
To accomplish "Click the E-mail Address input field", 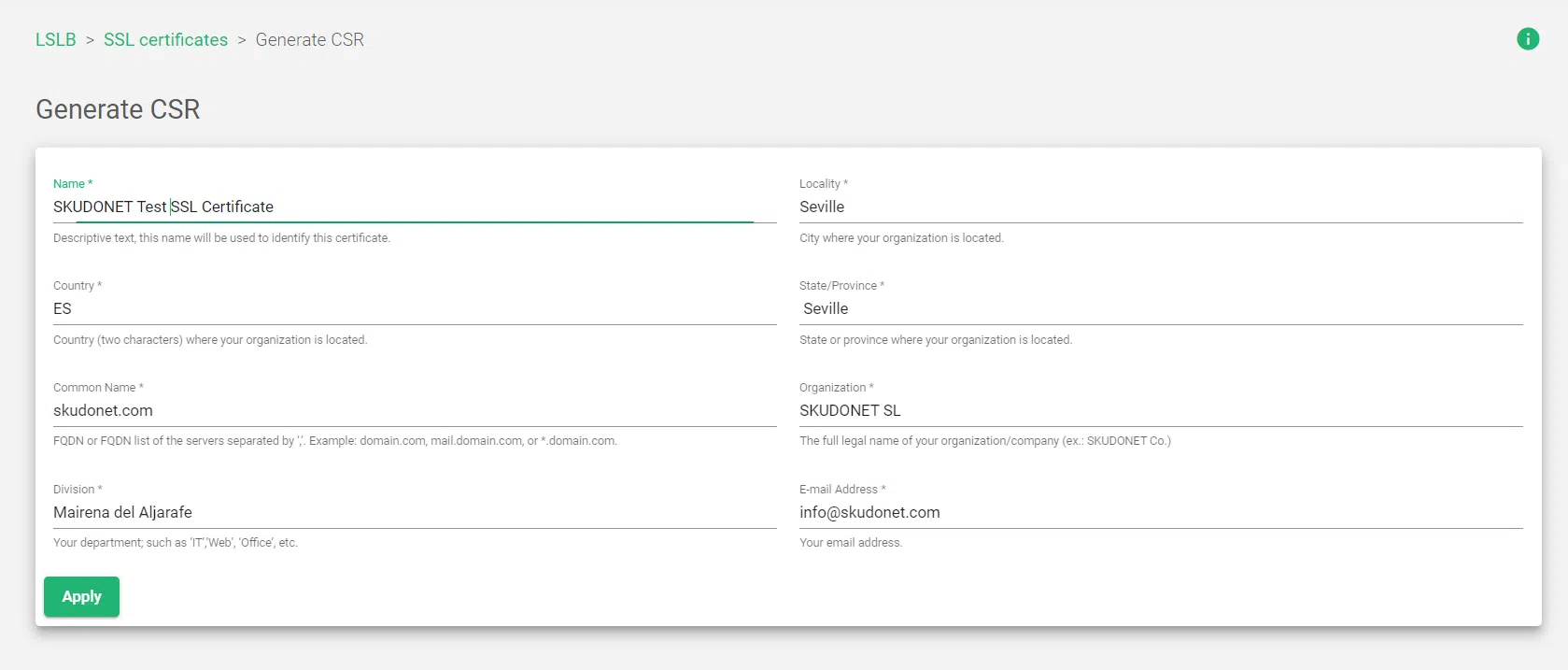I will [x=1161, y=513].
